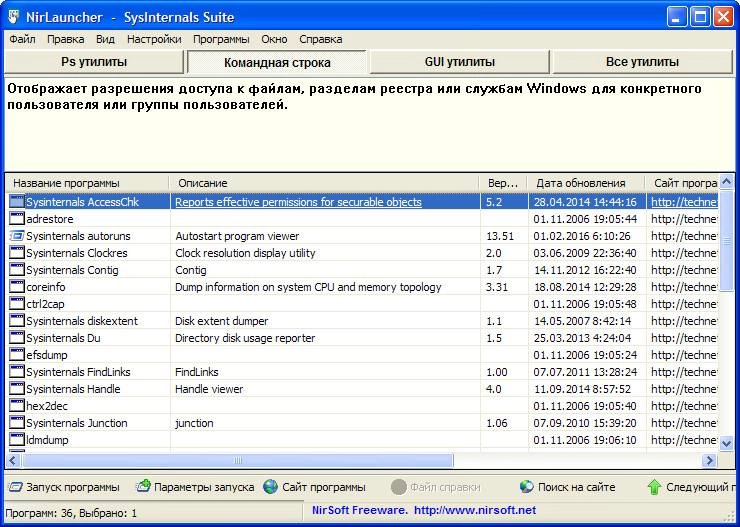Click Программ: 36, Выбрано: 1 status text
740x527 pixels.
pyautogui.click(x=71, y=512)
